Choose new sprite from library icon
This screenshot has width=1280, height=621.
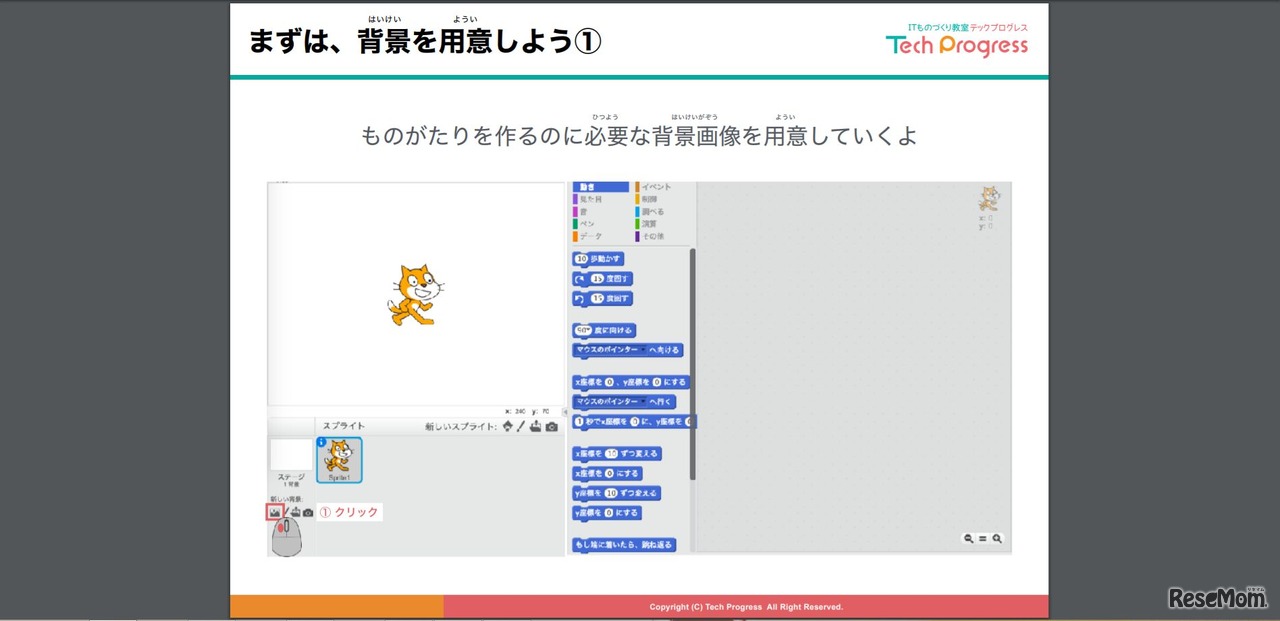tap(508, 427)
